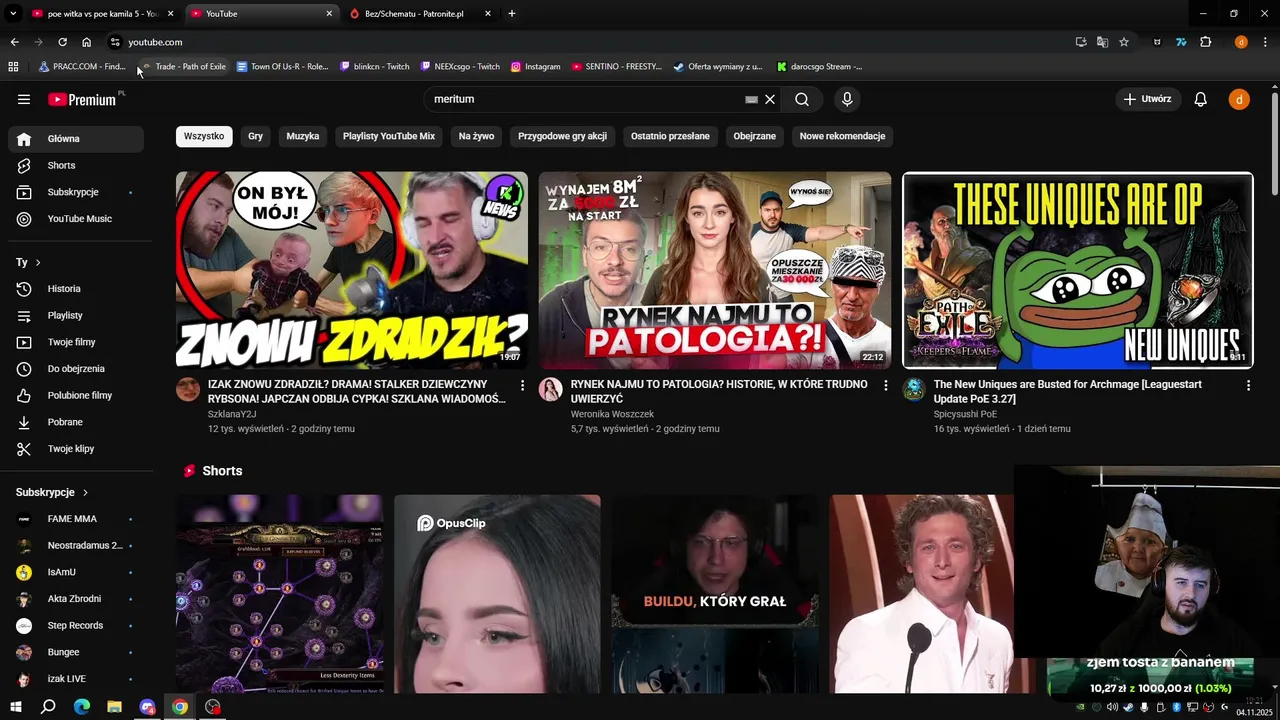Image resolution: width=1280 pixels, height=720 pixels.
Task: Open the 7TV extension icon
Action: coord(1181,42)
